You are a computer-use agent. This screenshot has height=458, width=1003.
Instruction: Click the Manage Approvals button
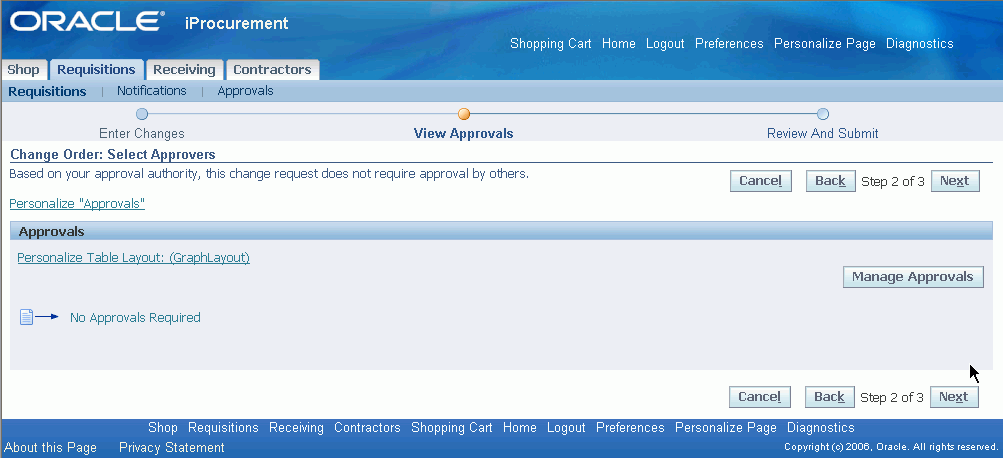pyautogui.click(x=913, y=277)
